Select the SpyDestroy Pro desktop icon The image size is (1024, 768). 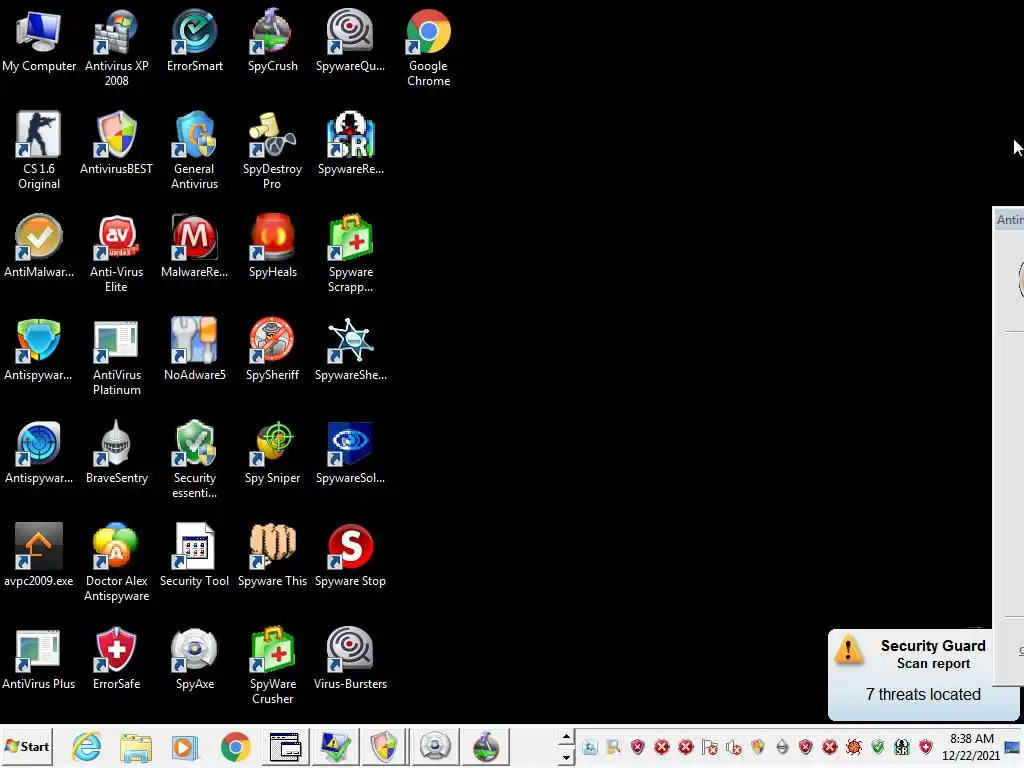pyautogui.click(x=272, y=150)
